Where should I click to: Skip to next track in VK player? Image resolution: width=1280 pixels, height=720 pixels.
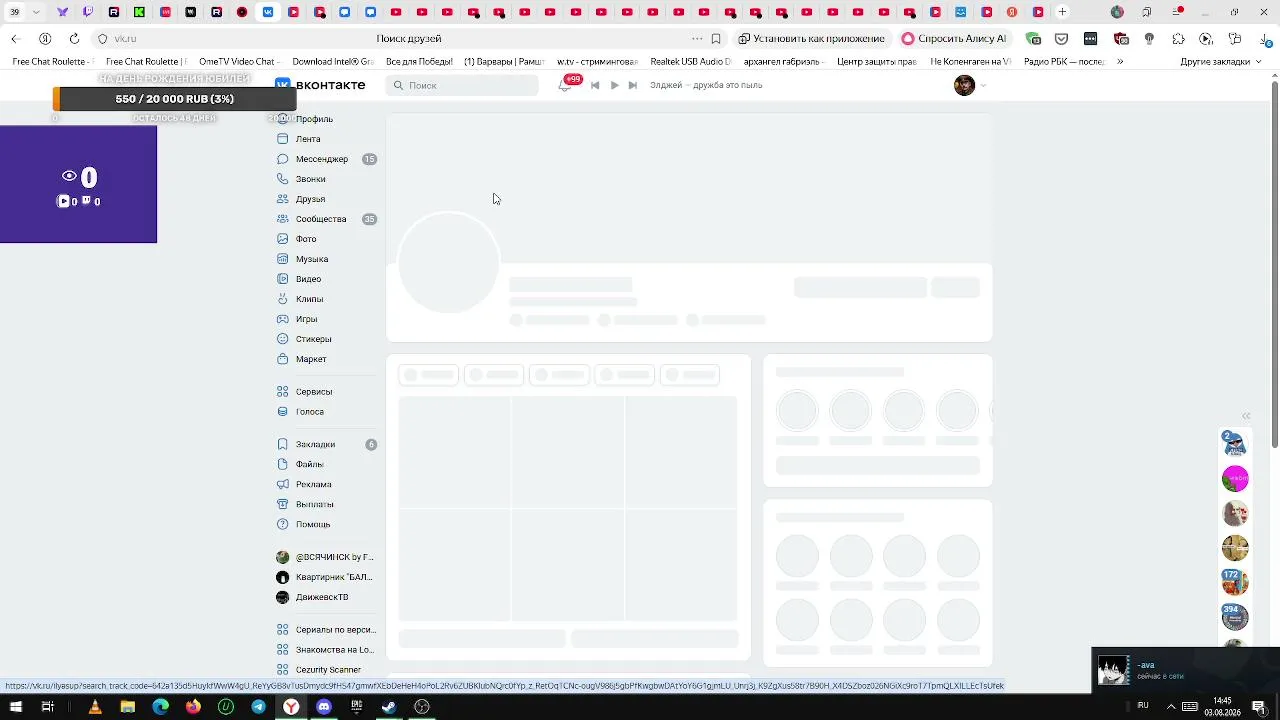click(x=632, y=85)
